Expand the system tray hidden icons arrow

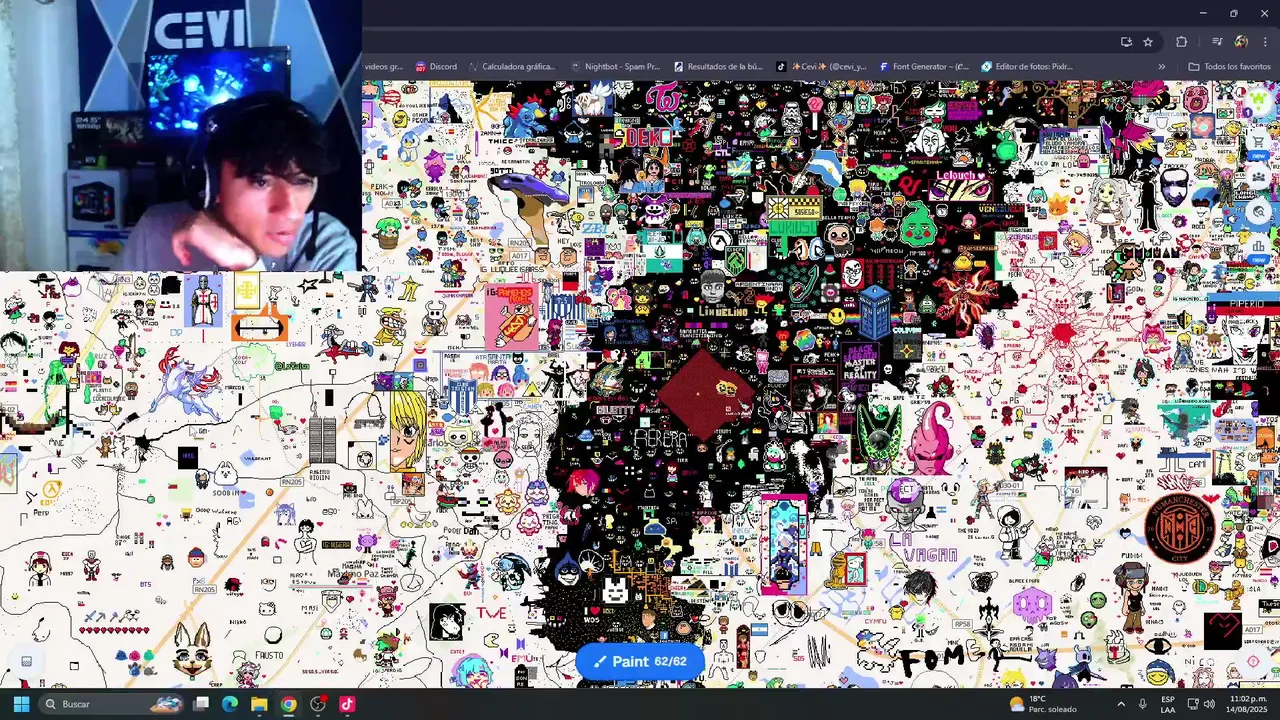pos(1121,704)
